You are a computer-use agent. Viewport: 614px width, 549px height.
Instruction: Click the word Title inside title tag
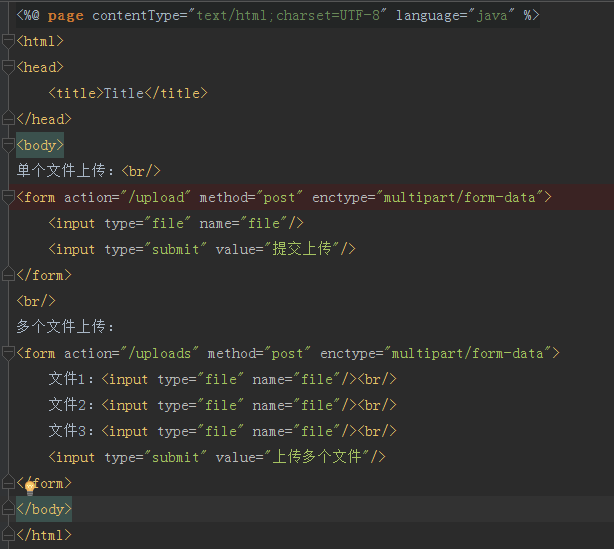point(124,94)
